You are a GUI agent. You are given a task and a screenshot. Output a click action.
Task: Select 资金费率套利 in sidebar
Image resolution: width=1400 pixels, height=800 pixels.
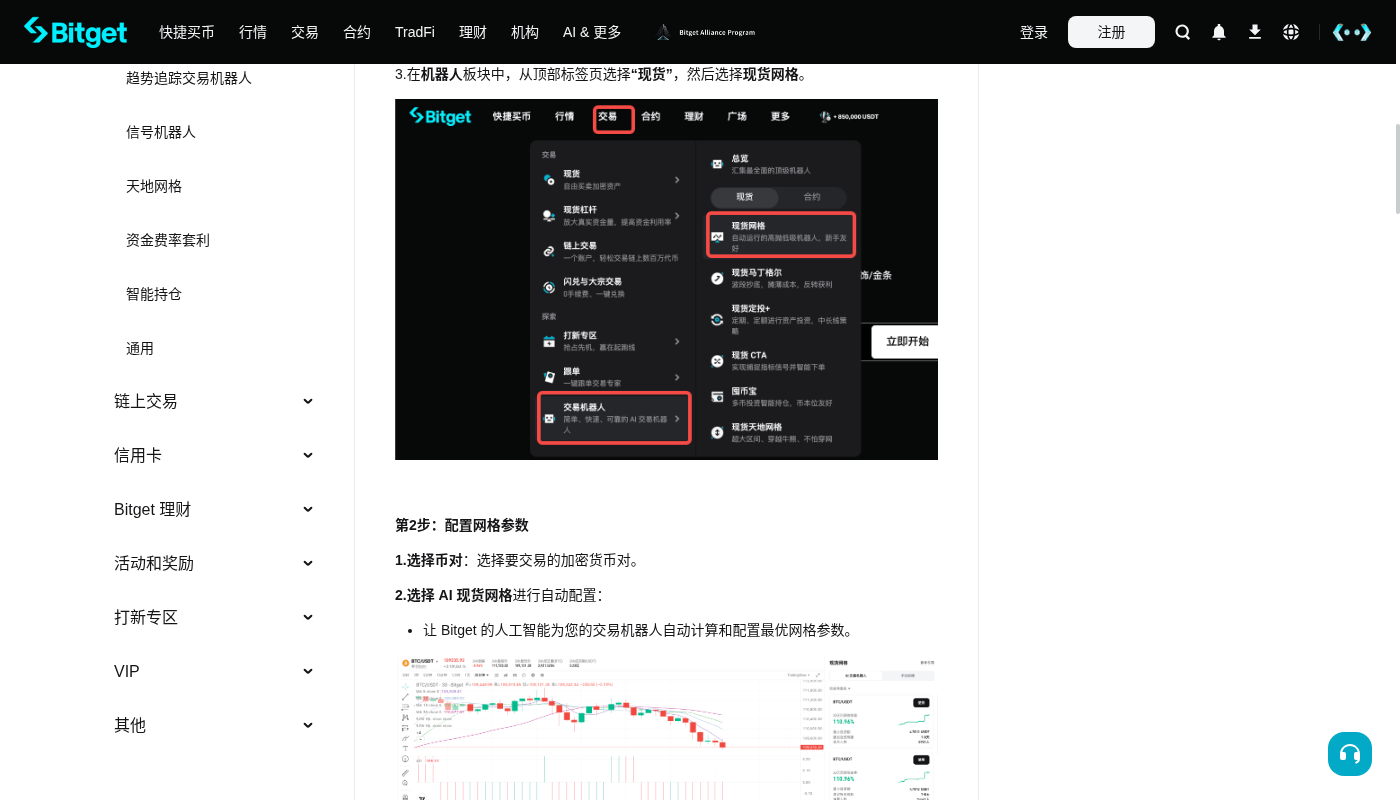tap(168, 240)
